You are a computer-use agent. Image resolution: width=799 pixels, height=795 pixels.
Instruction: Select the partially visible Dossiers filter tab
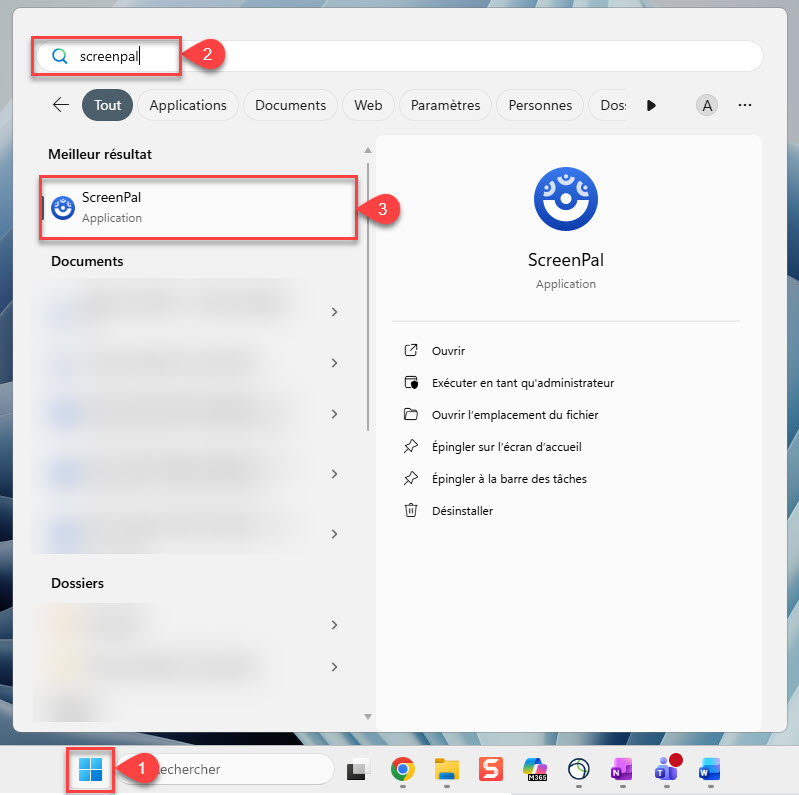(x=609, y=105)
